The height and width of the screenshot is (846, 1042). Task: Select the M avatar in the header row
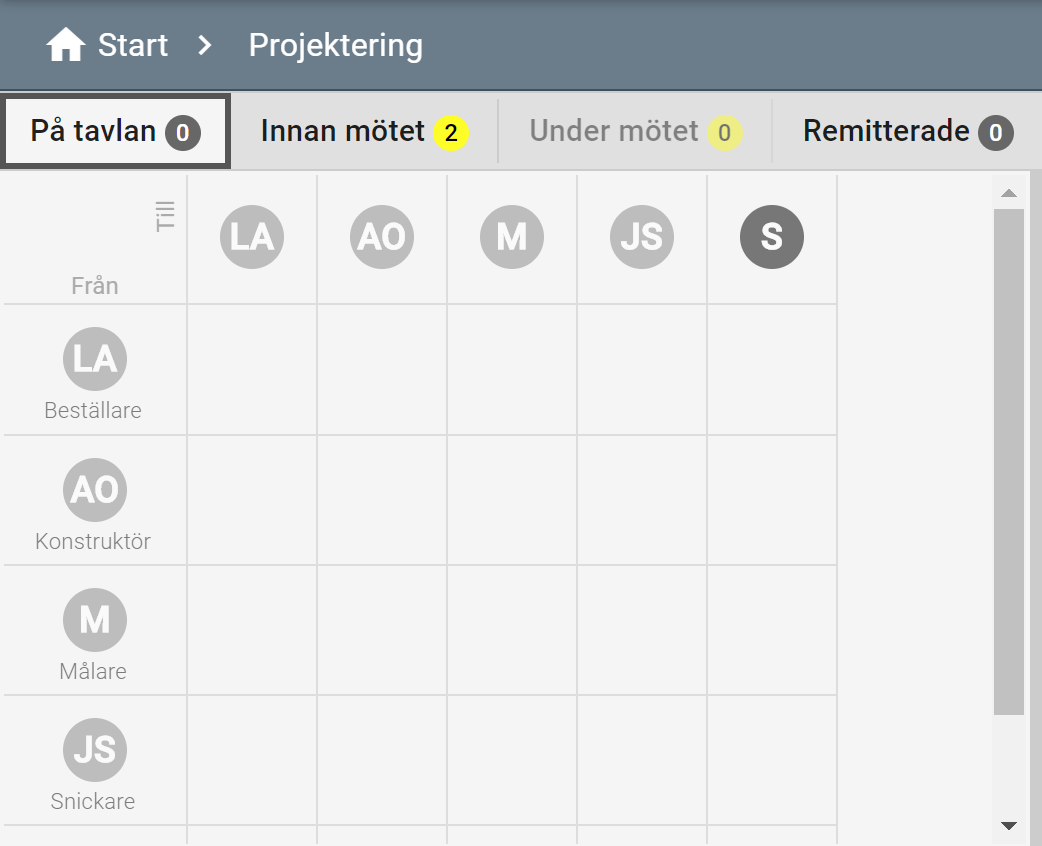pyautogui.click(x=512, y=237)
